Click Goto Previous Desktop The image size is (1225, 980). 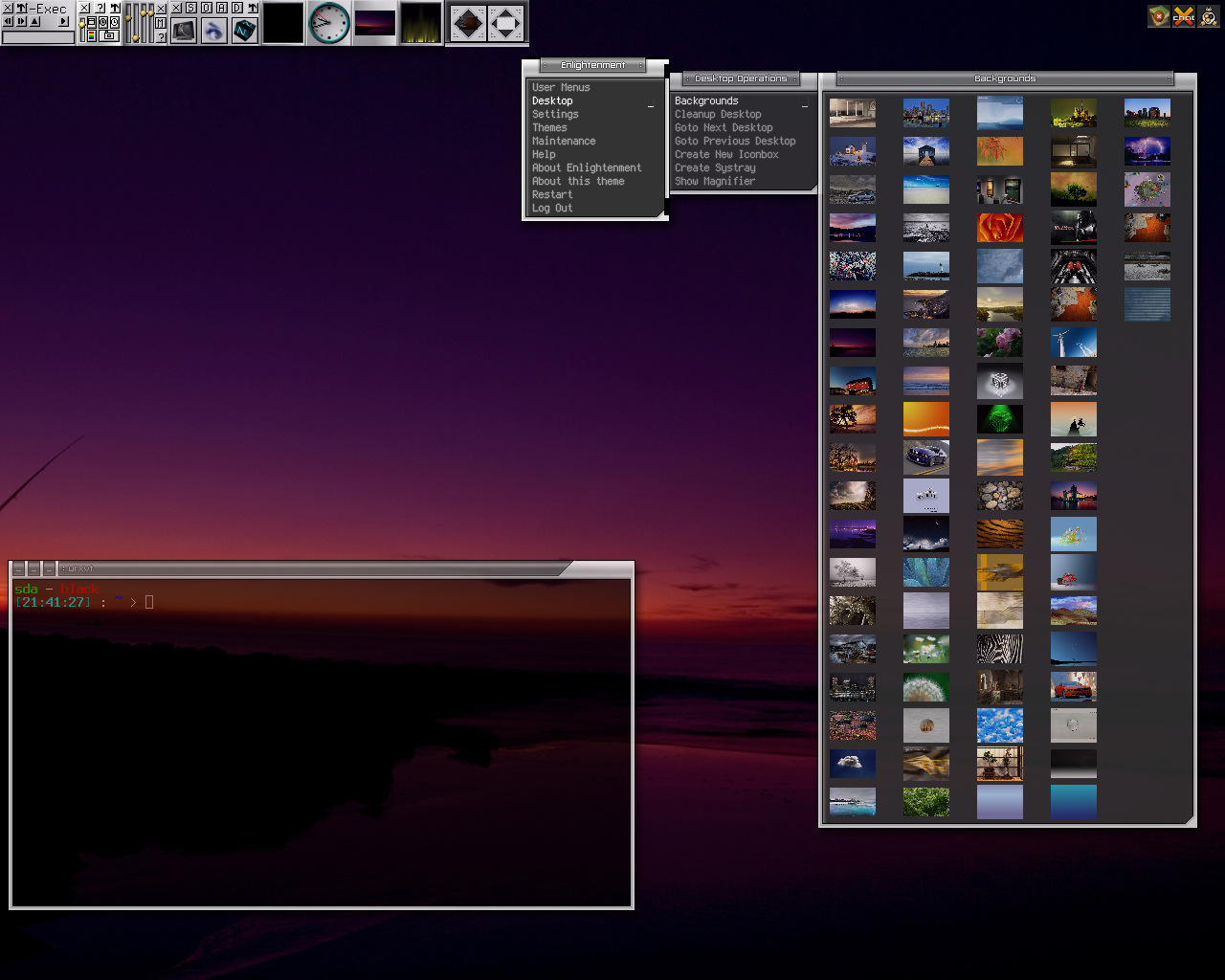[x=735, y=141]
